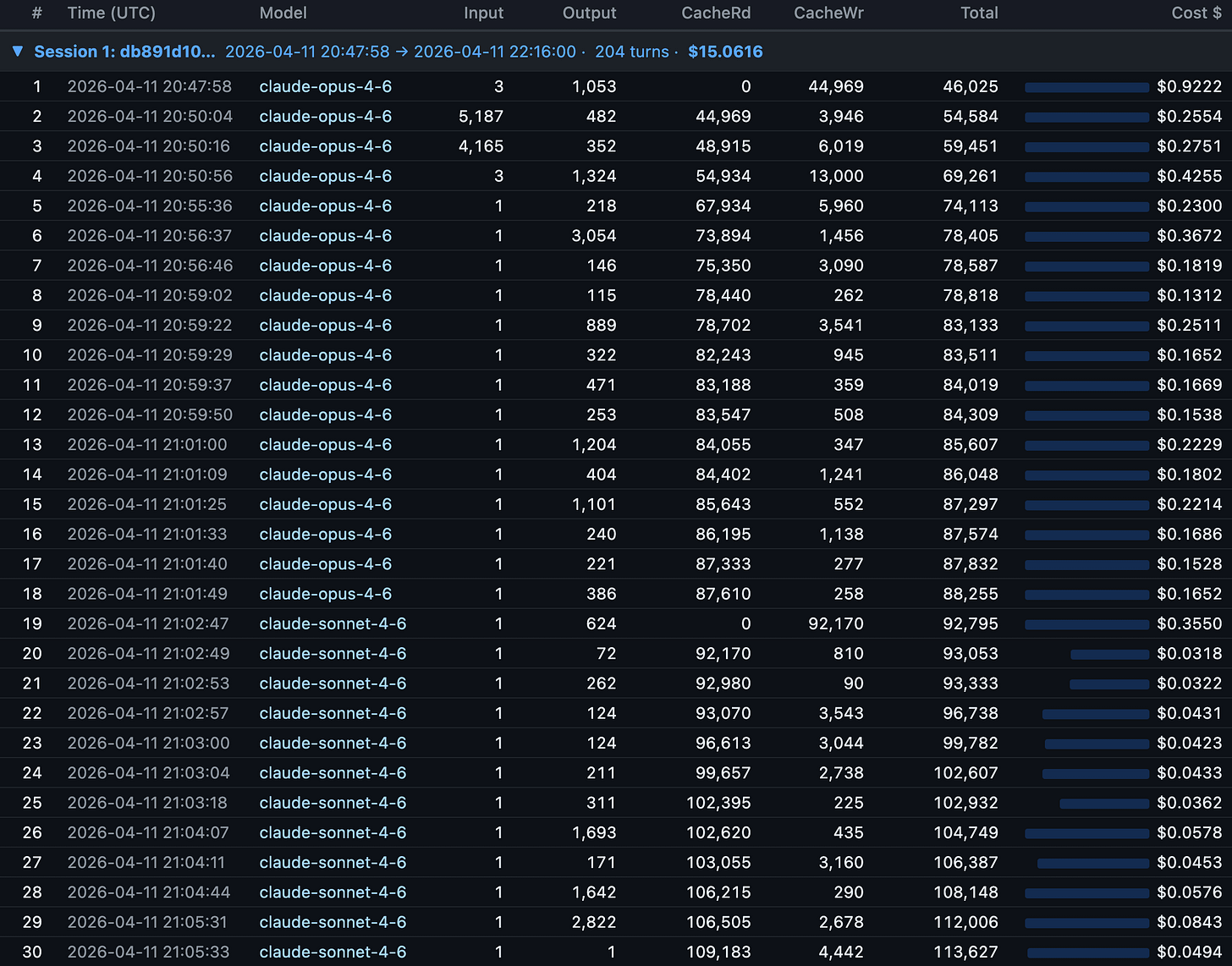This screenshot has height=966, width=1232.
Task: Select Output value 889 in row 9
Action: click(601, 326)
